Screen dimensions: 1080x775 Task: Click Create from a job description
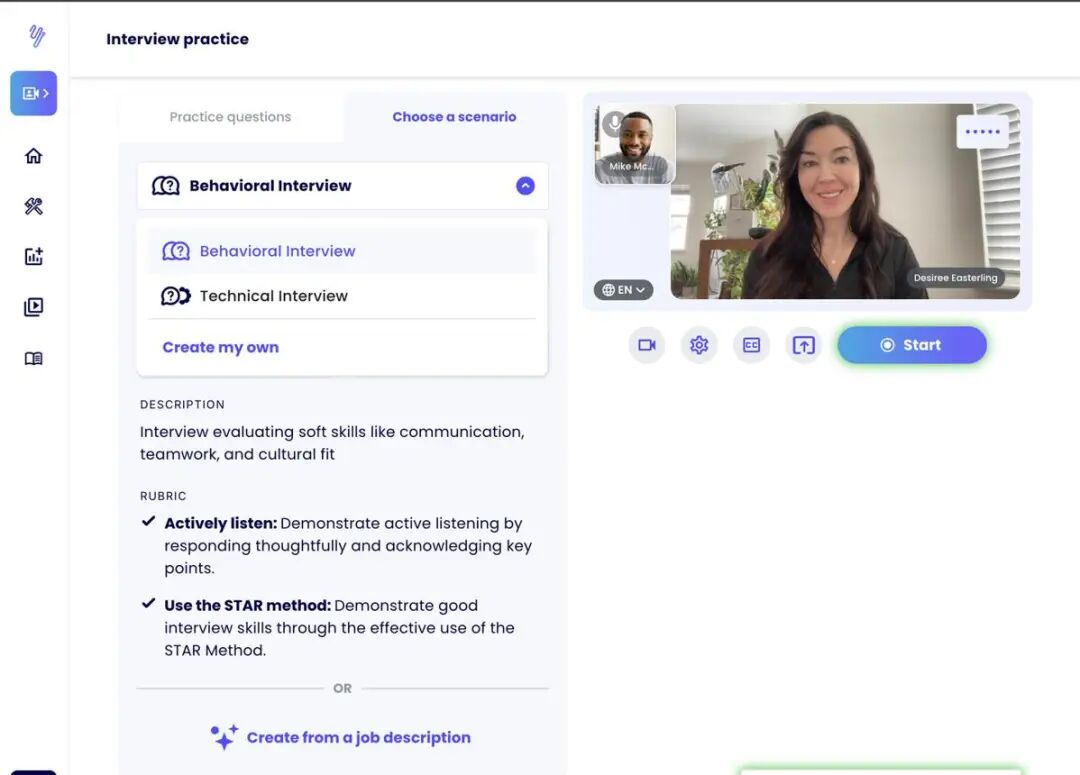coord(358,737)
